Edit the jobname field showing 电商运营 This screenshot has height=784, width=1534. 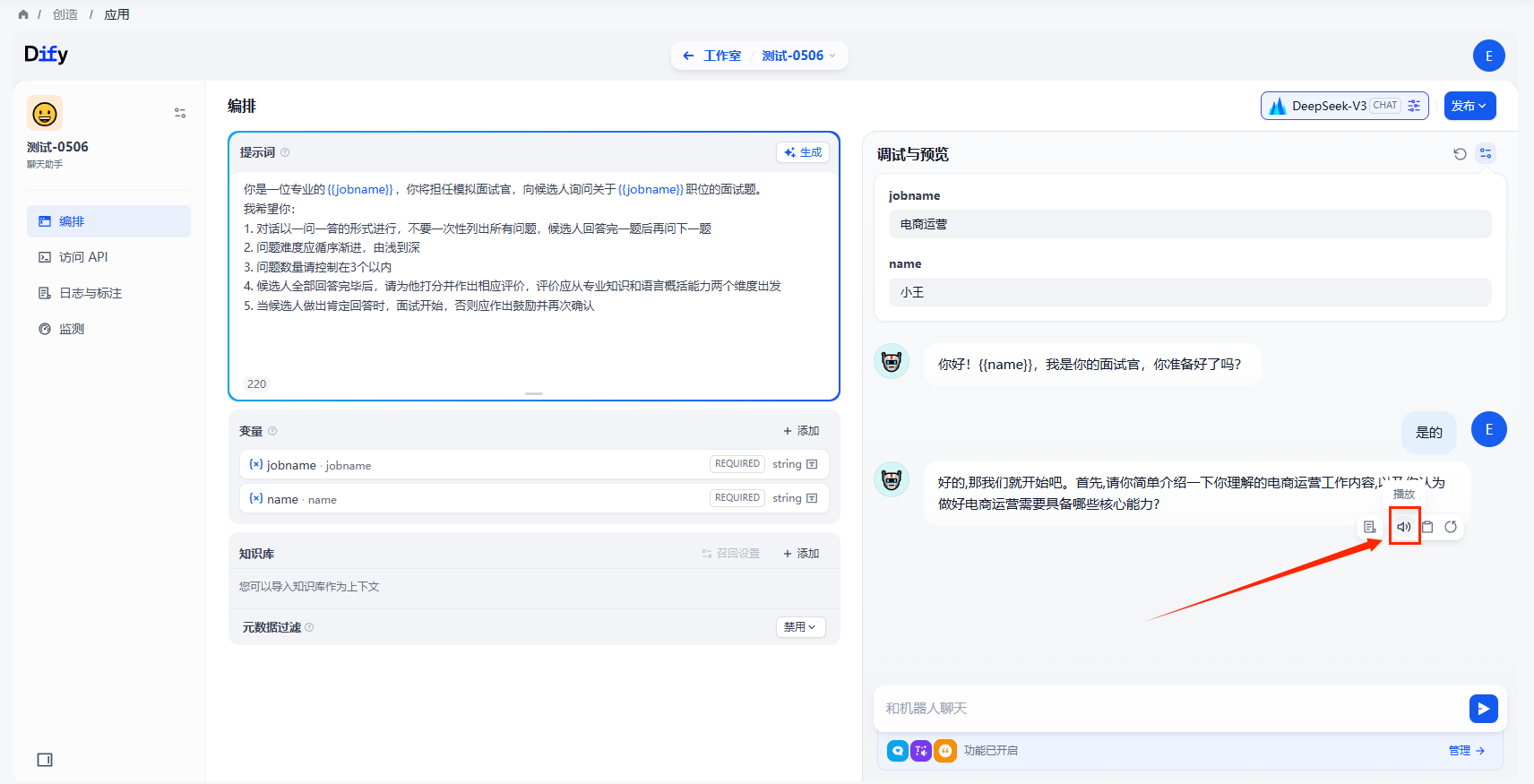tap(1190, 224)
